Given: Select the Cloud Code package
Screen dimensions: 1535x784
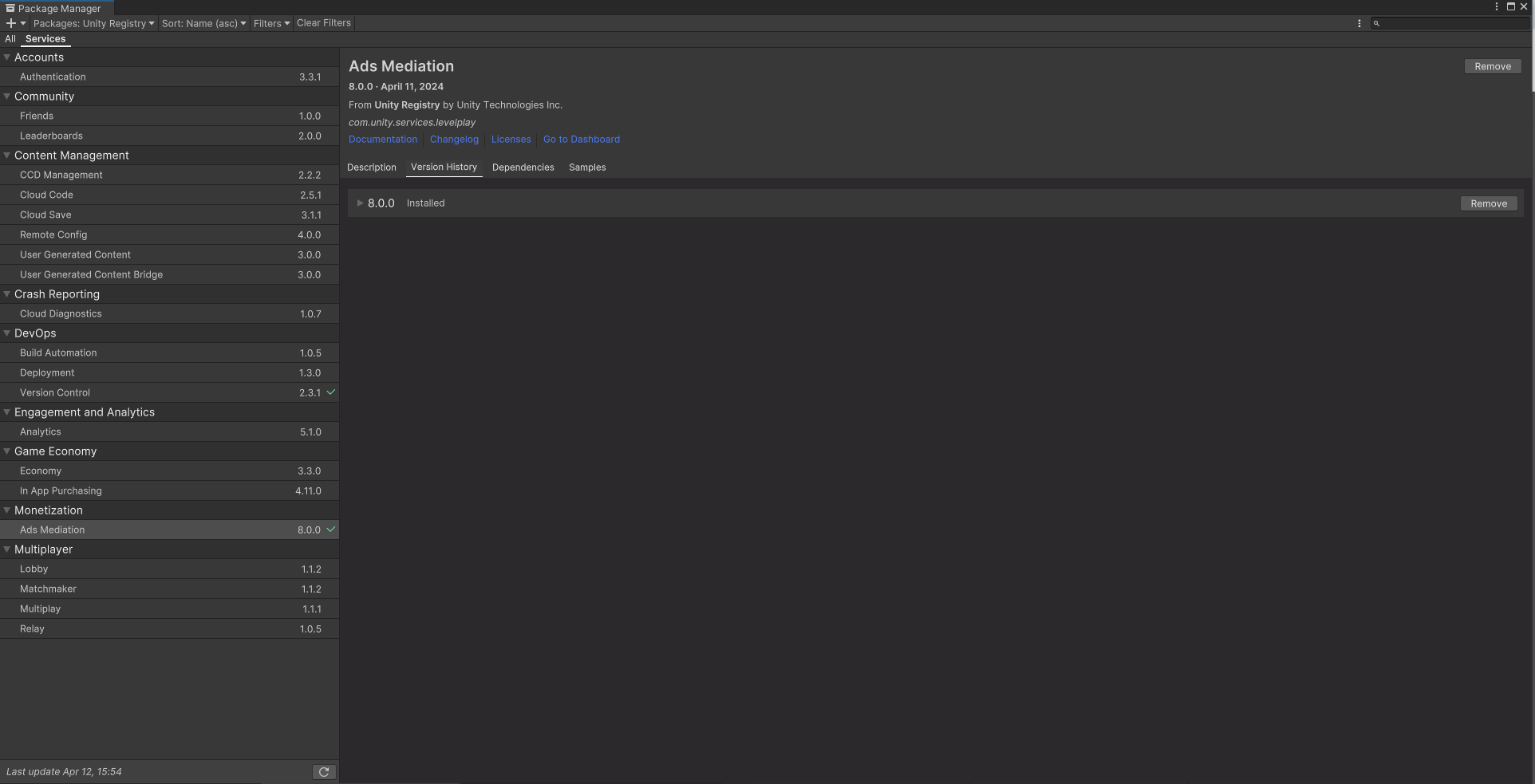Looking at the screenshot, I should 169,195.
